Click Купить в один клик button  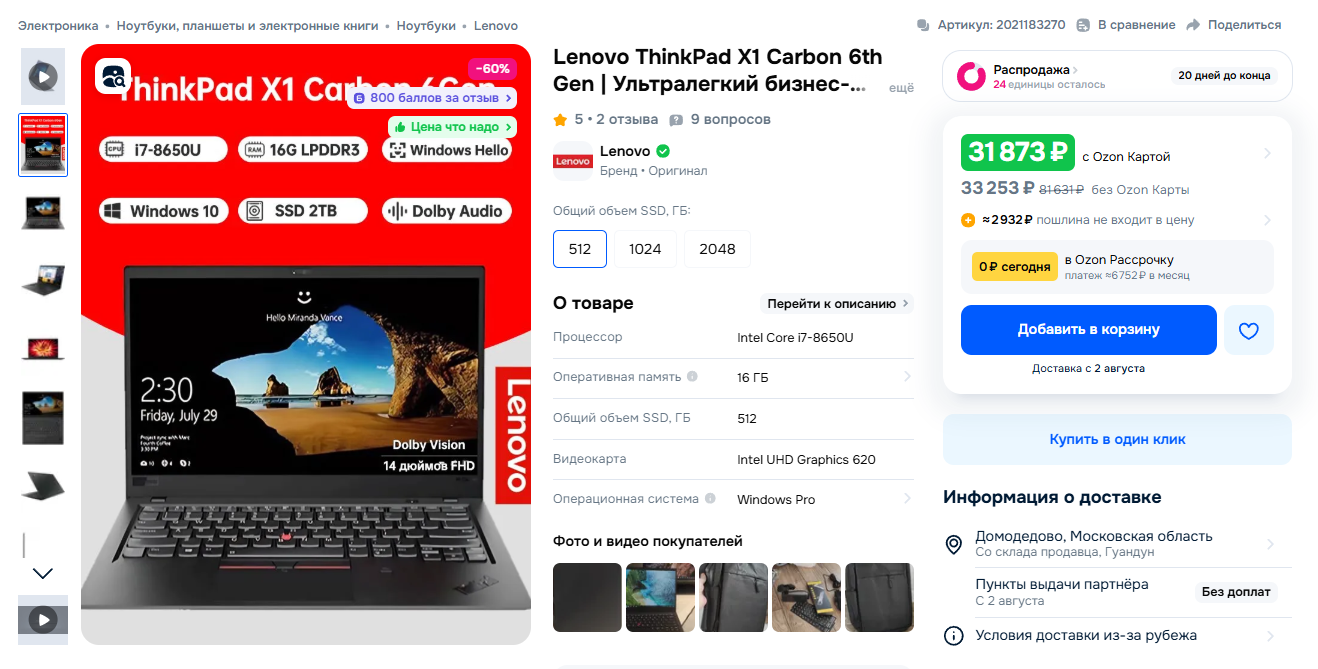[1117, 439]
